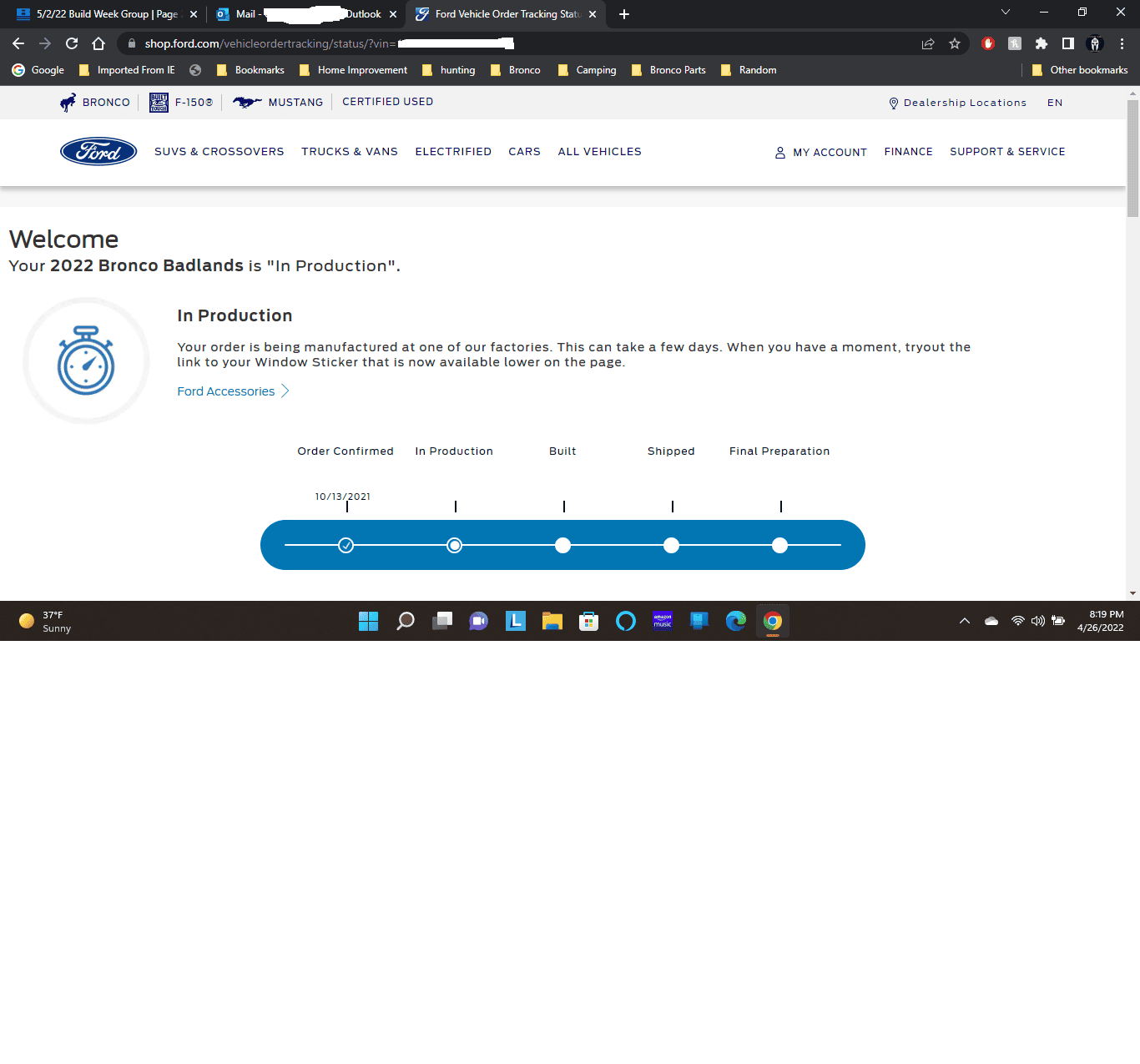This screenshot has height=1064, width=1140.
Task: Reload the page with the refresh icon
Action: tap(72, 43)
